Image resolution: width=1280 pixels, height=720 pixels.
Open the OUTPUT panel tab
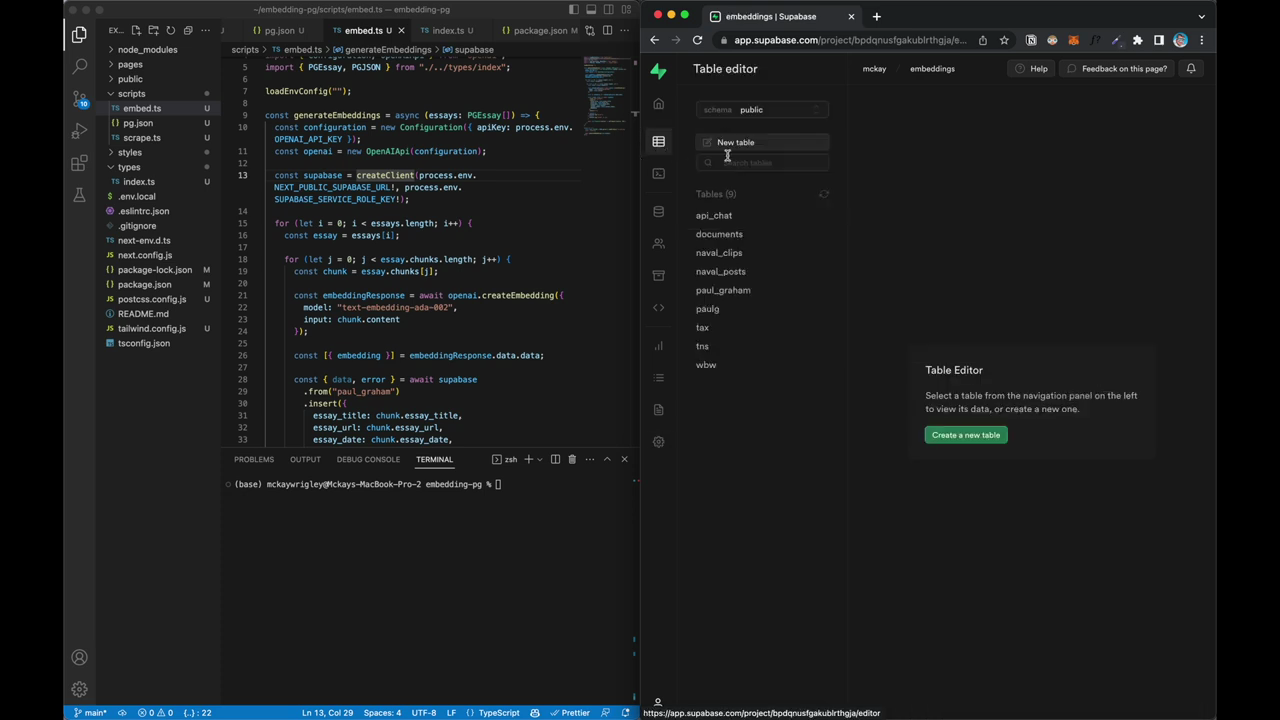click(305, 459)
